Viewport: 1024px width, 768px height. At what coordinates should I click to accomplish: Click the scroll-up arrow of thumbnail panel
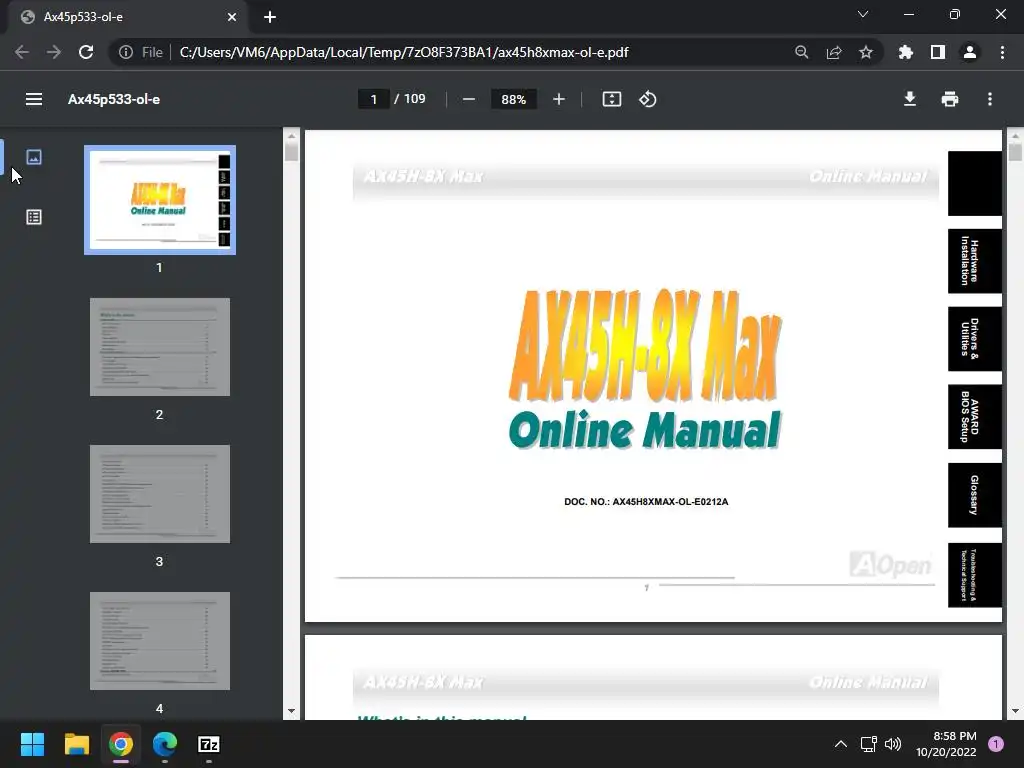tap(291, 136)
